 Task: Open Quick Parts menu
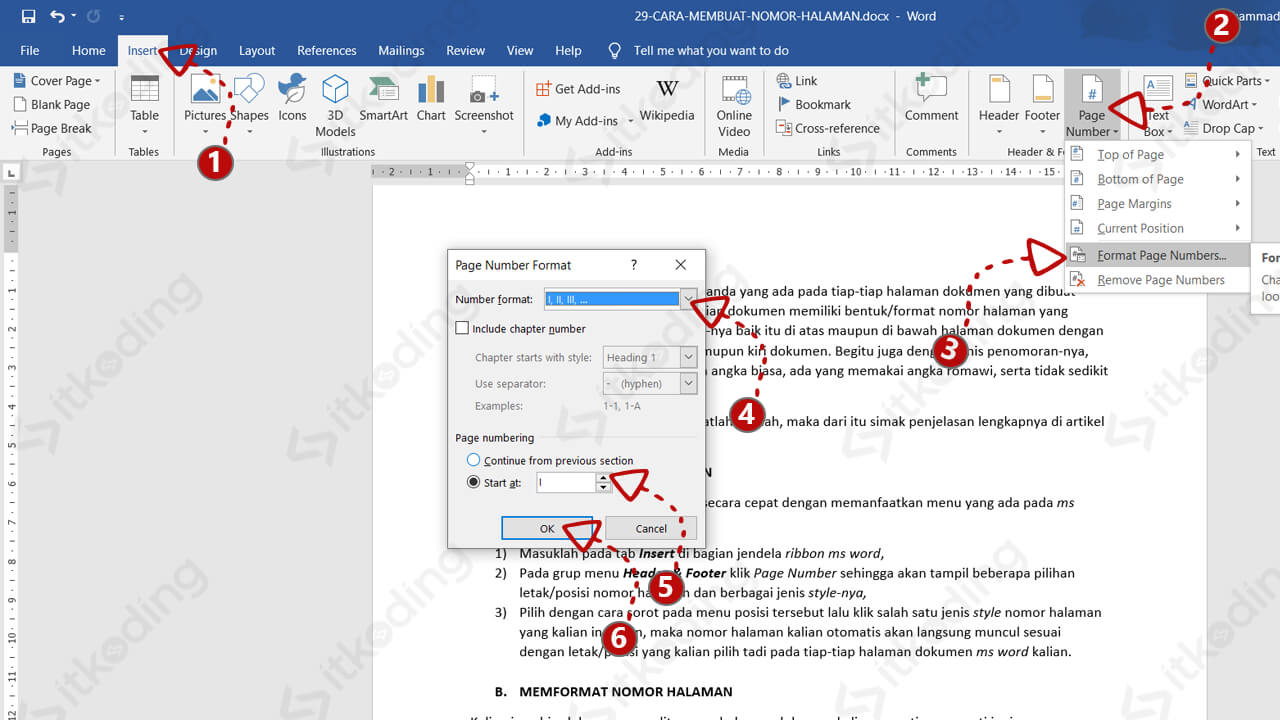1227,81
